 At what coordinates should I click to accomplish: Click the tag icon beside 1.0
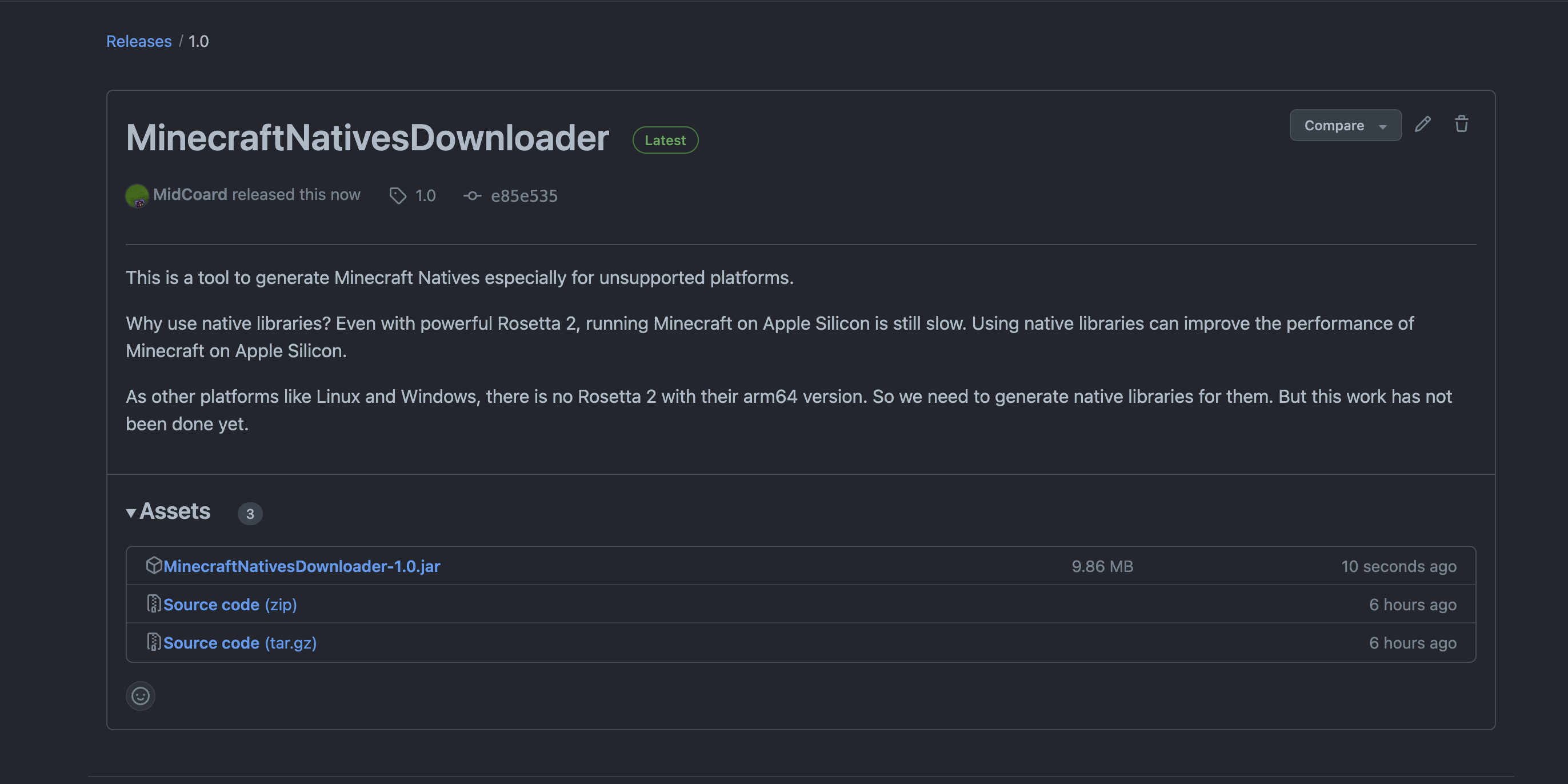pyautogui.click(x=398, y=195)
